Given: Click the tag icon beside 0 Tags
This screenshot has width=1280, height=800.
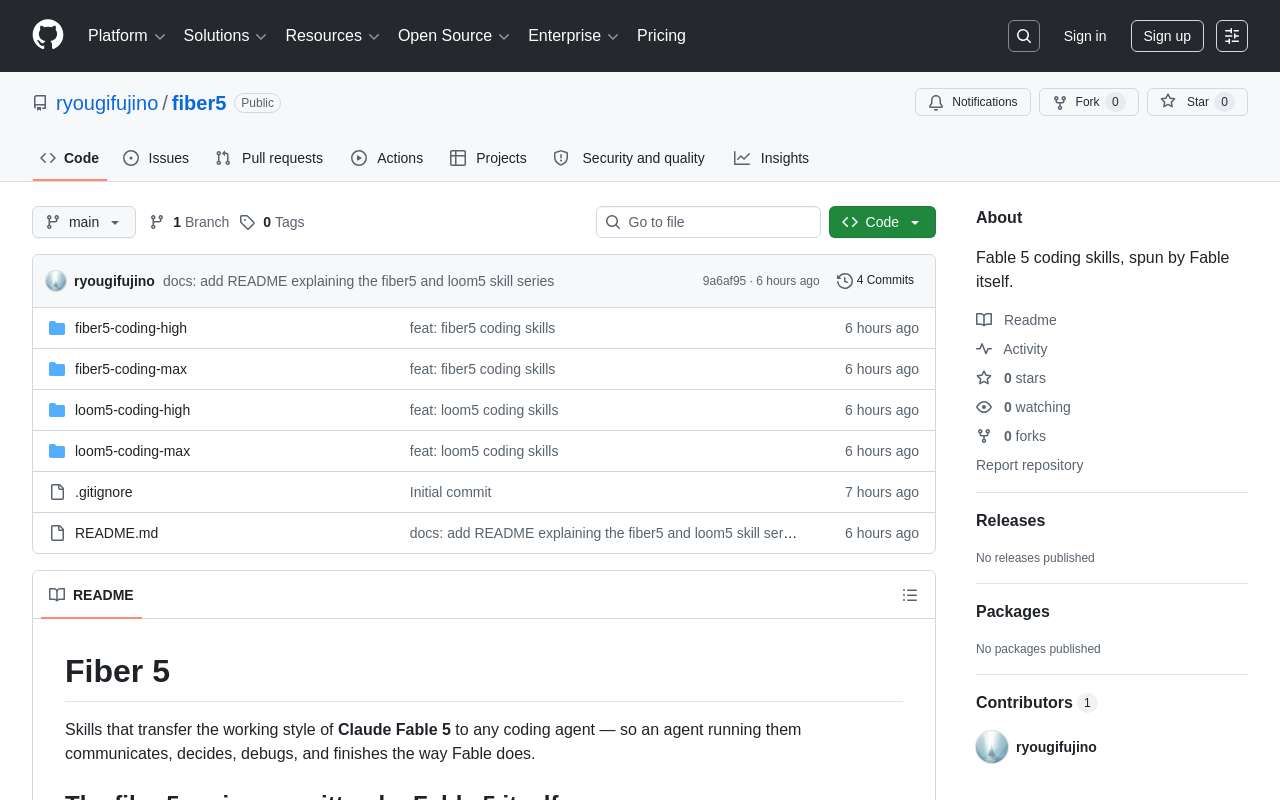Looking at the screenshot, I should coord(247,222).
